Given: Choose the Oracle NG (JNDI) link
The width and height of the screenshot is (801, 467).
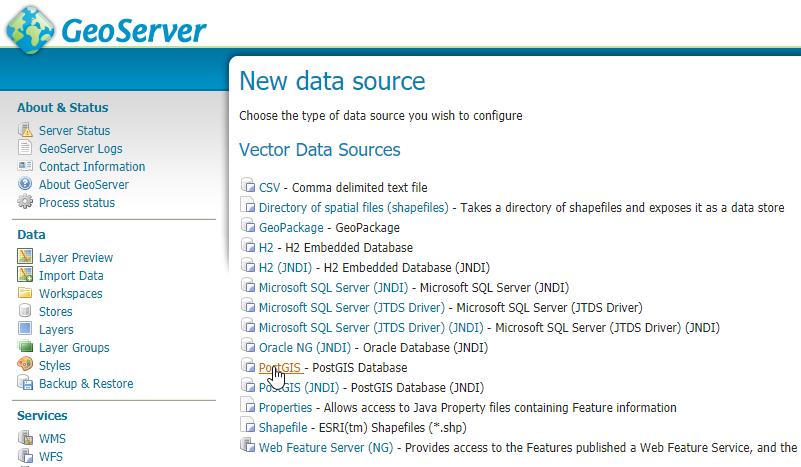Looking at the screenshot, I should click(305, 348).
